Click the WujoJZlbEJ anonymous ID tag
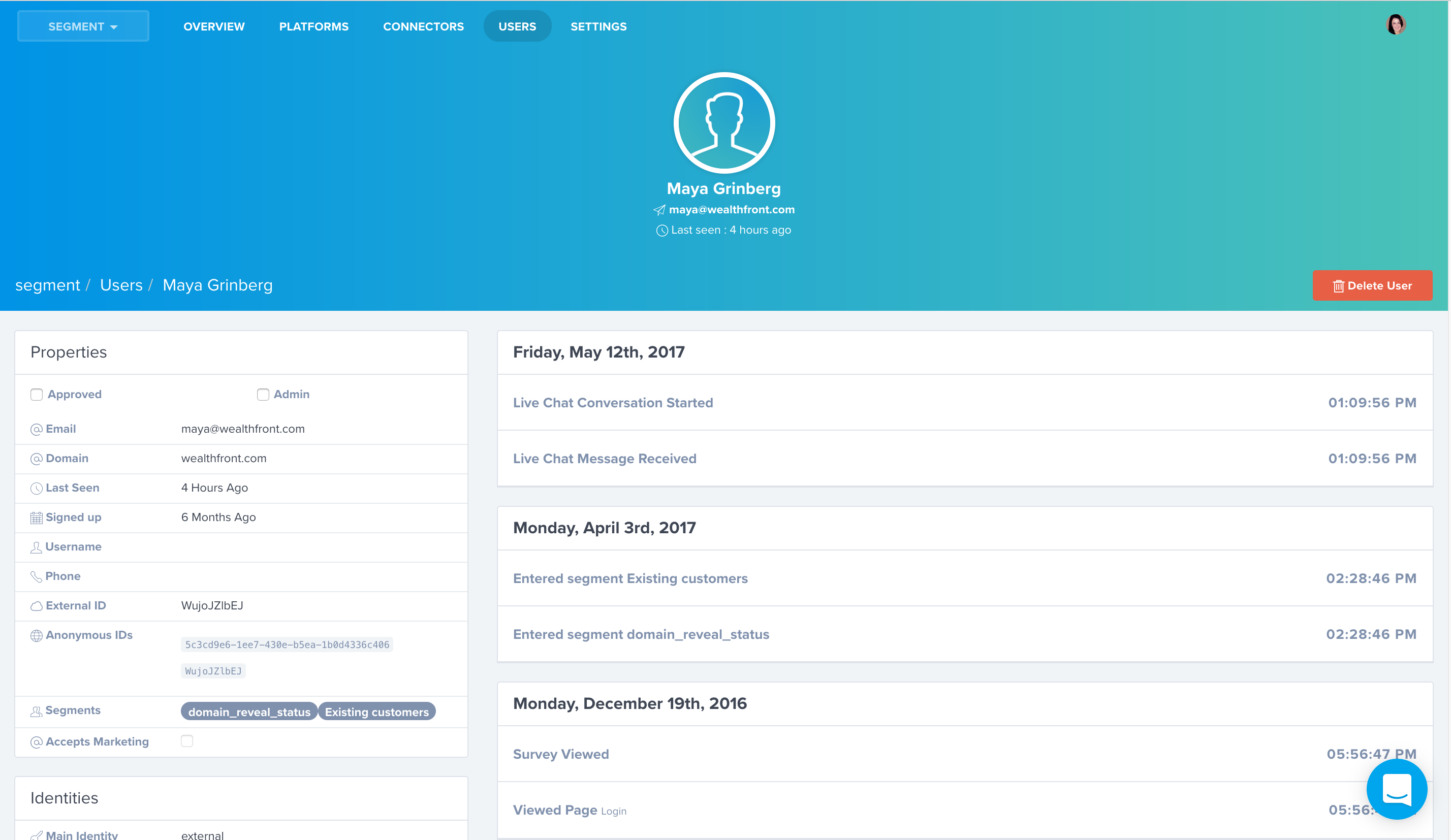 (x=213, y=671)
